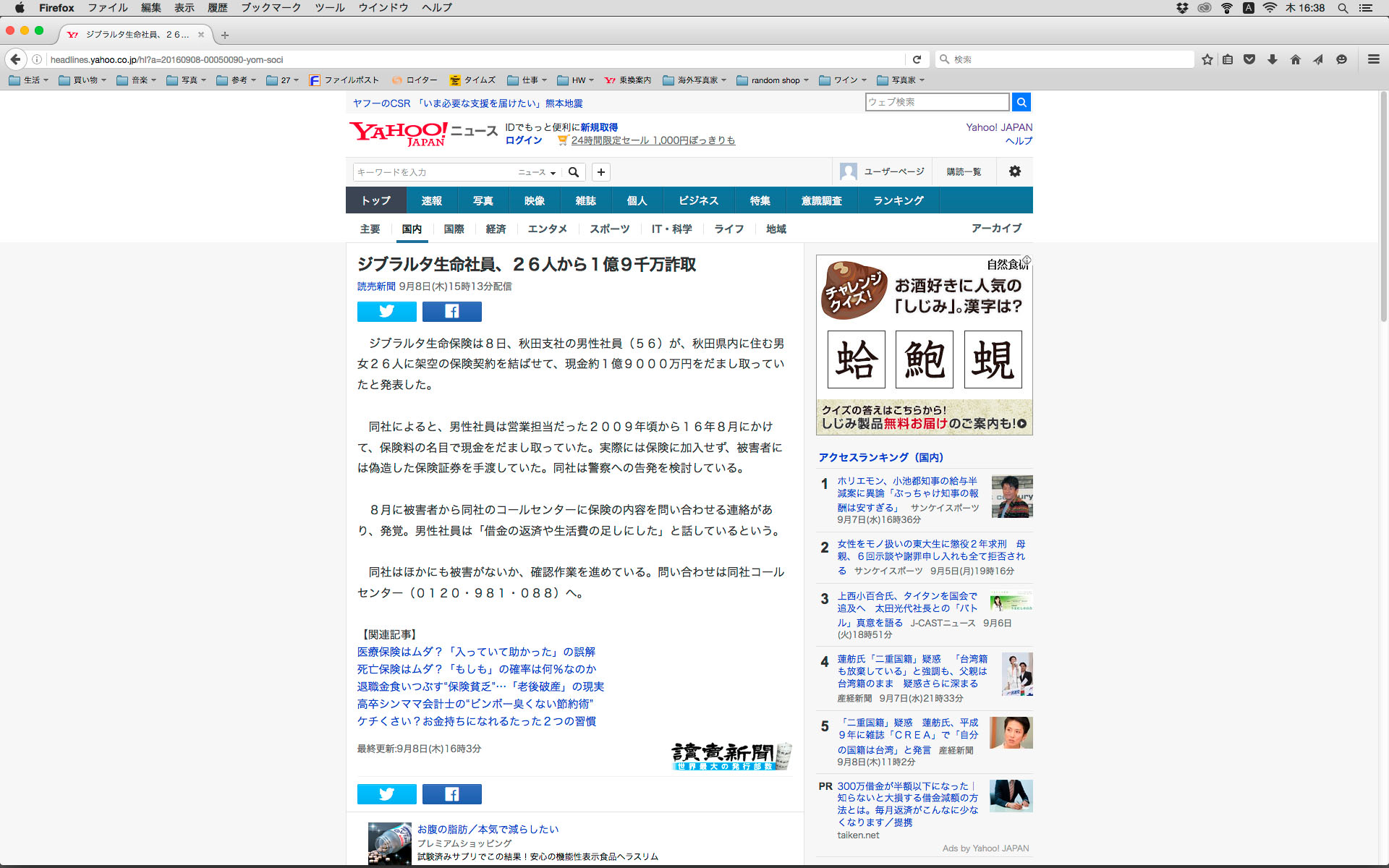1389x868 pixels.
Task: Select the 経済 category tab
Action: (x=496, y=229)
